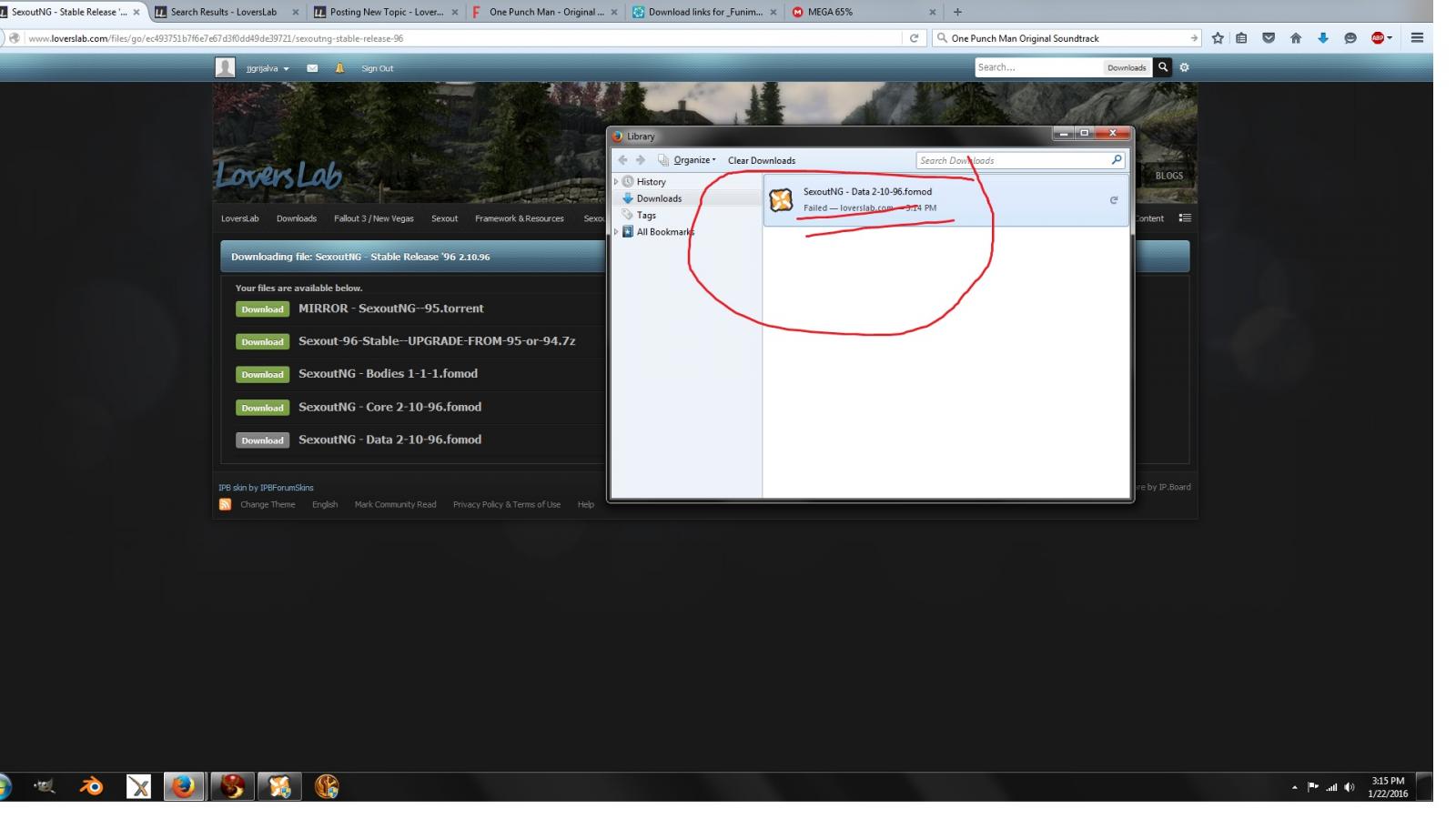Switch to Download links for Funimation tab

coord(704,12)
